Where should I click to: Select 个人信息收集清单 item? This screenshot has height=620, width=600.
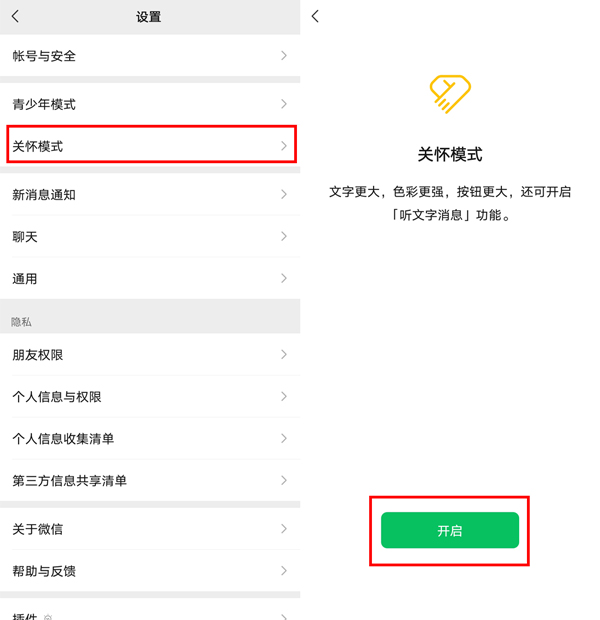point(150,439)
